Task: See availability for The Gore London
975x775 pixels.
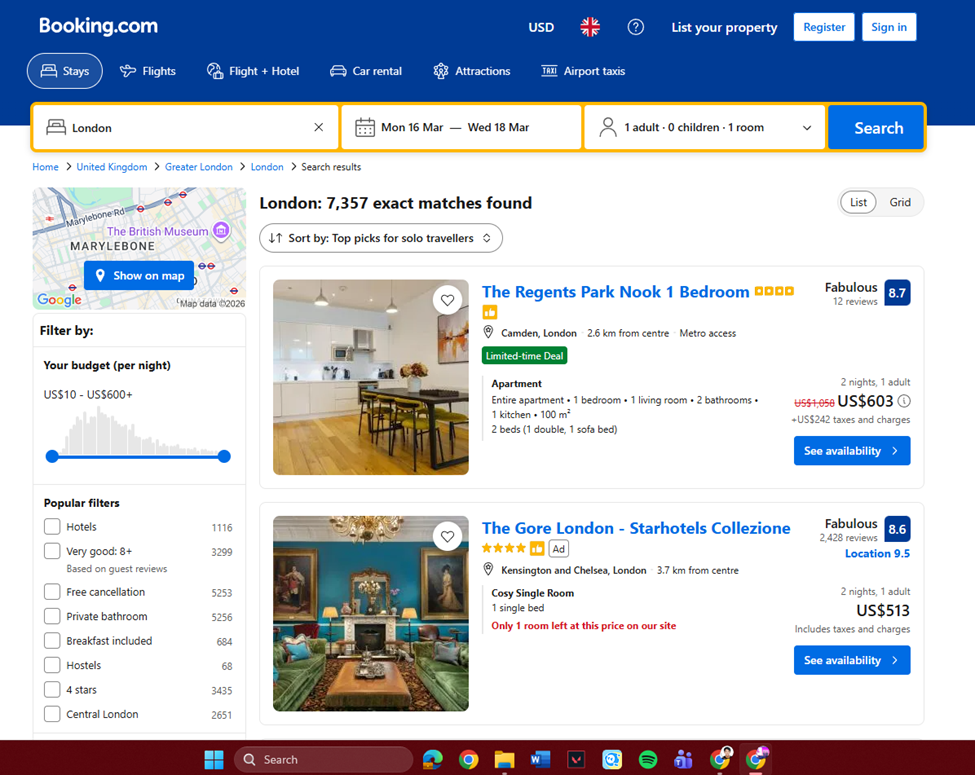Action: coord(852,660)
